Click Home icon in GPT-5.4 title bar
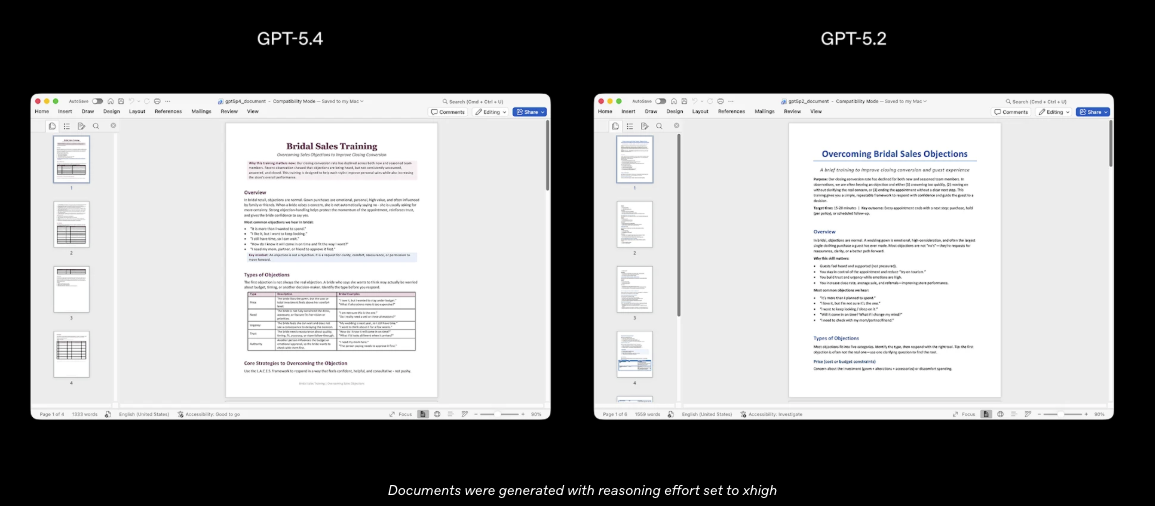Screen dimensions: 1155x506 click(x=110, y=101)
